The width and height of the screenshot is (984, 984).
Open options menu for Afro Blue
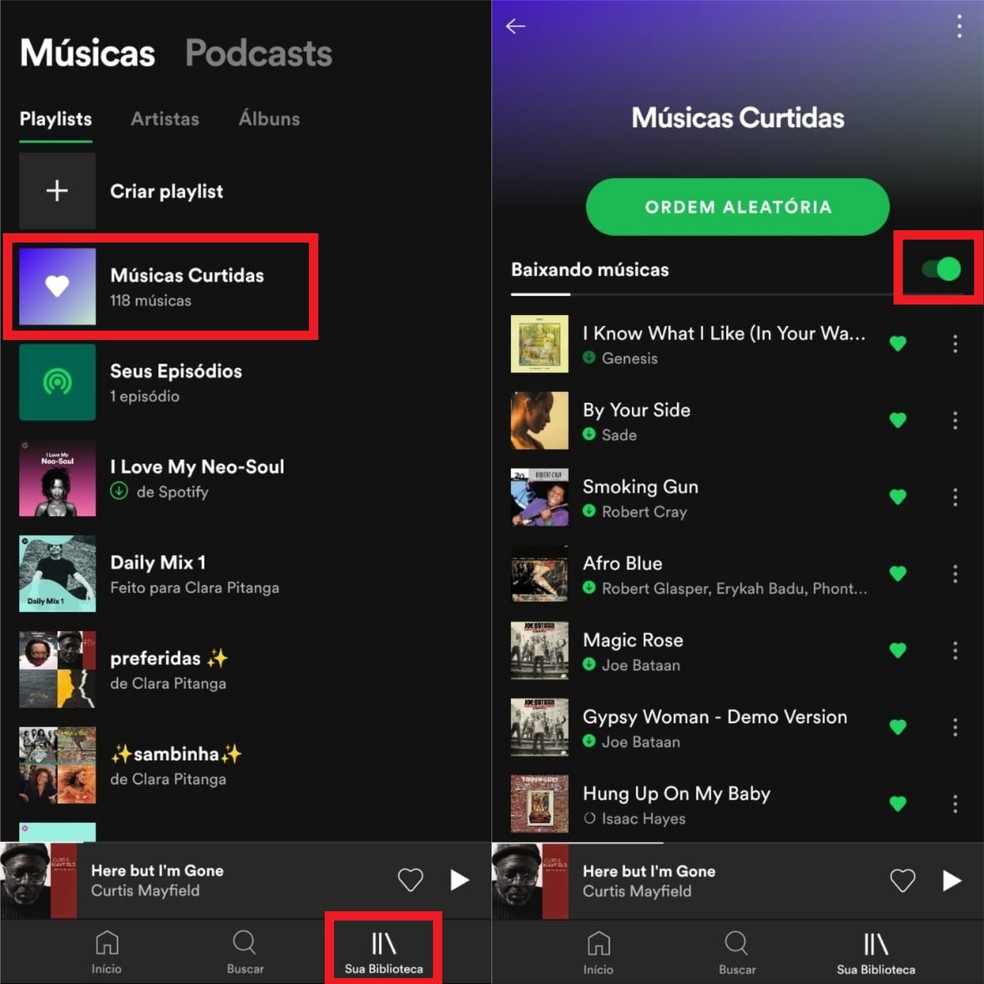[x=955, y=574]
